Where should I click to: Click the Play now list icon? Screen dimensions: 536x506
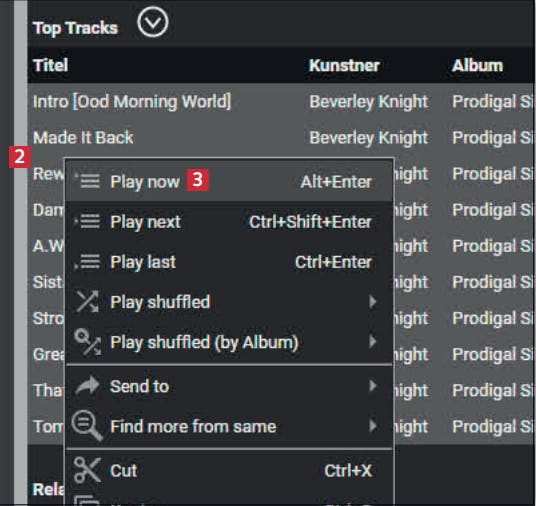point(88,180)
